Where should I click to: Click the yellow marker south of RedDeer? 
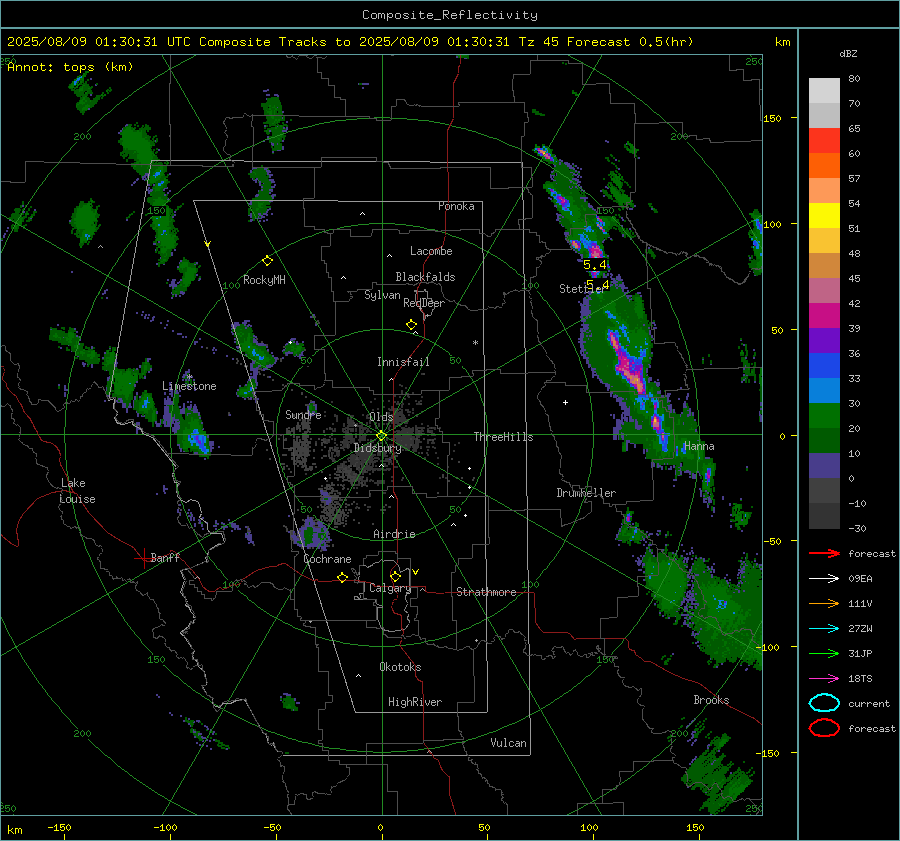tap(411, 325)
